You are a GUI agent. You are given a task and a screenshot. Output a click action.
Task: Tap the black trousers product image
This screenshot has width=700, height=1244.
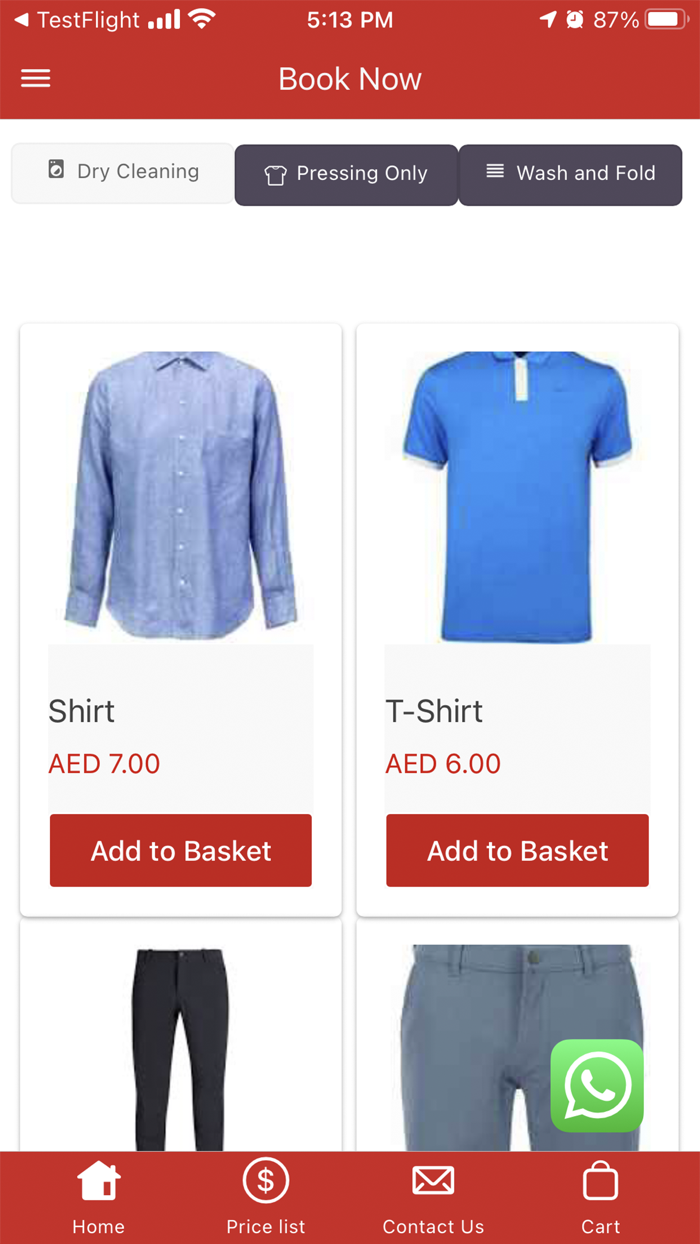pyautogui.click(x=180, y=1048)
